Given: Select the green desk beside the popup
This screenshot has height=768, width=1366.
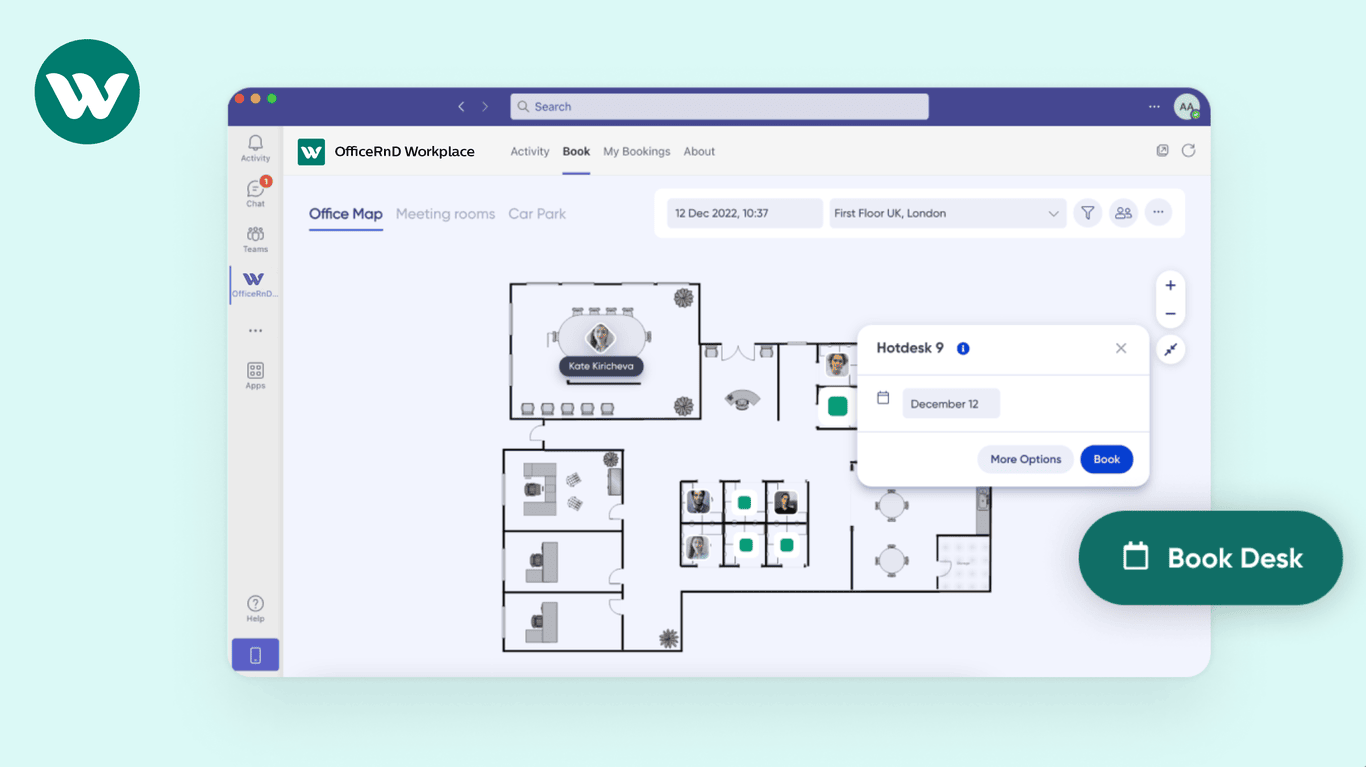Looking at the screenshot, I should tap(838, 406).
